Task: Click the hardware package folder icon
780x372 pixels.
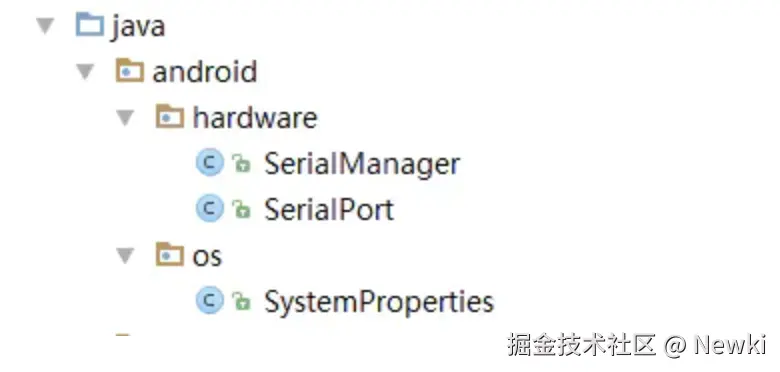Action: click(x=170, y=117)
